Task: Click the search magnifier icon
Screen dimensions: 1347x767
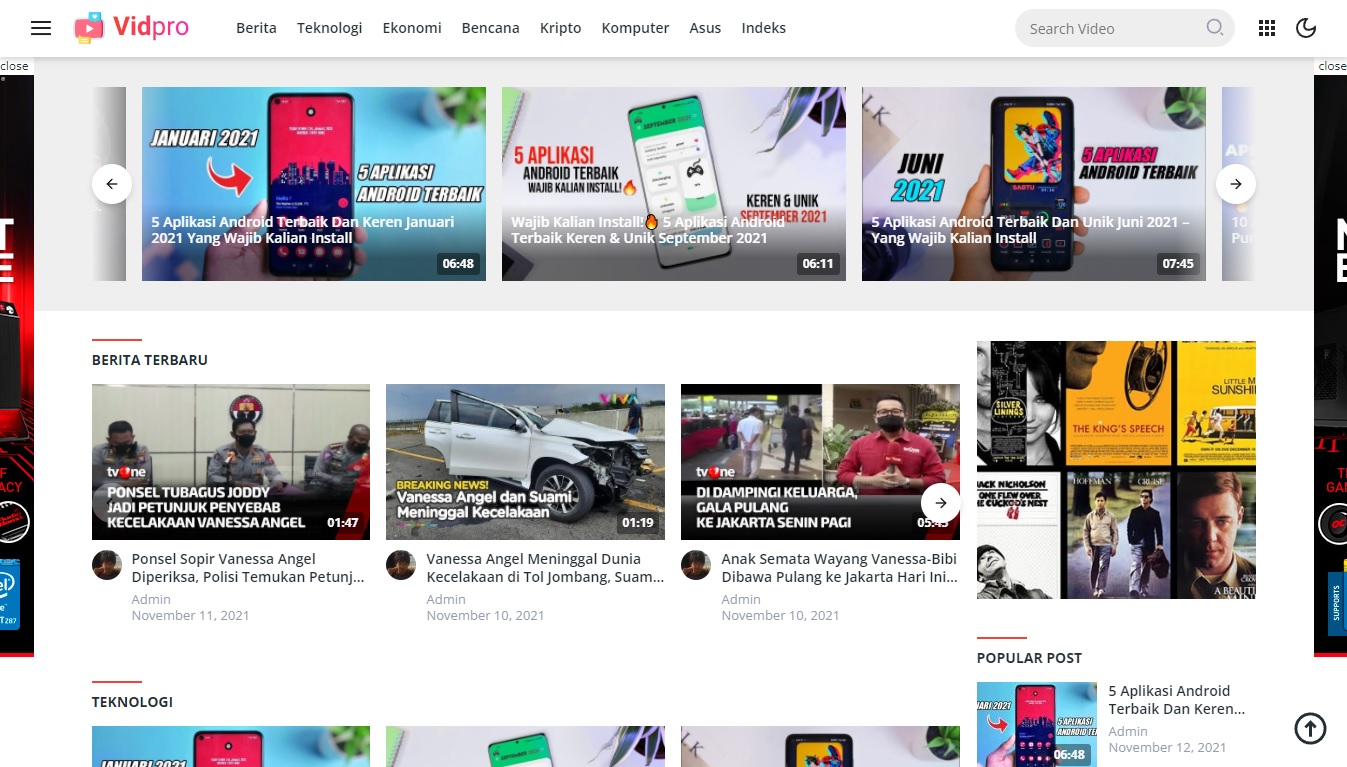Action: coord(1214,28)
